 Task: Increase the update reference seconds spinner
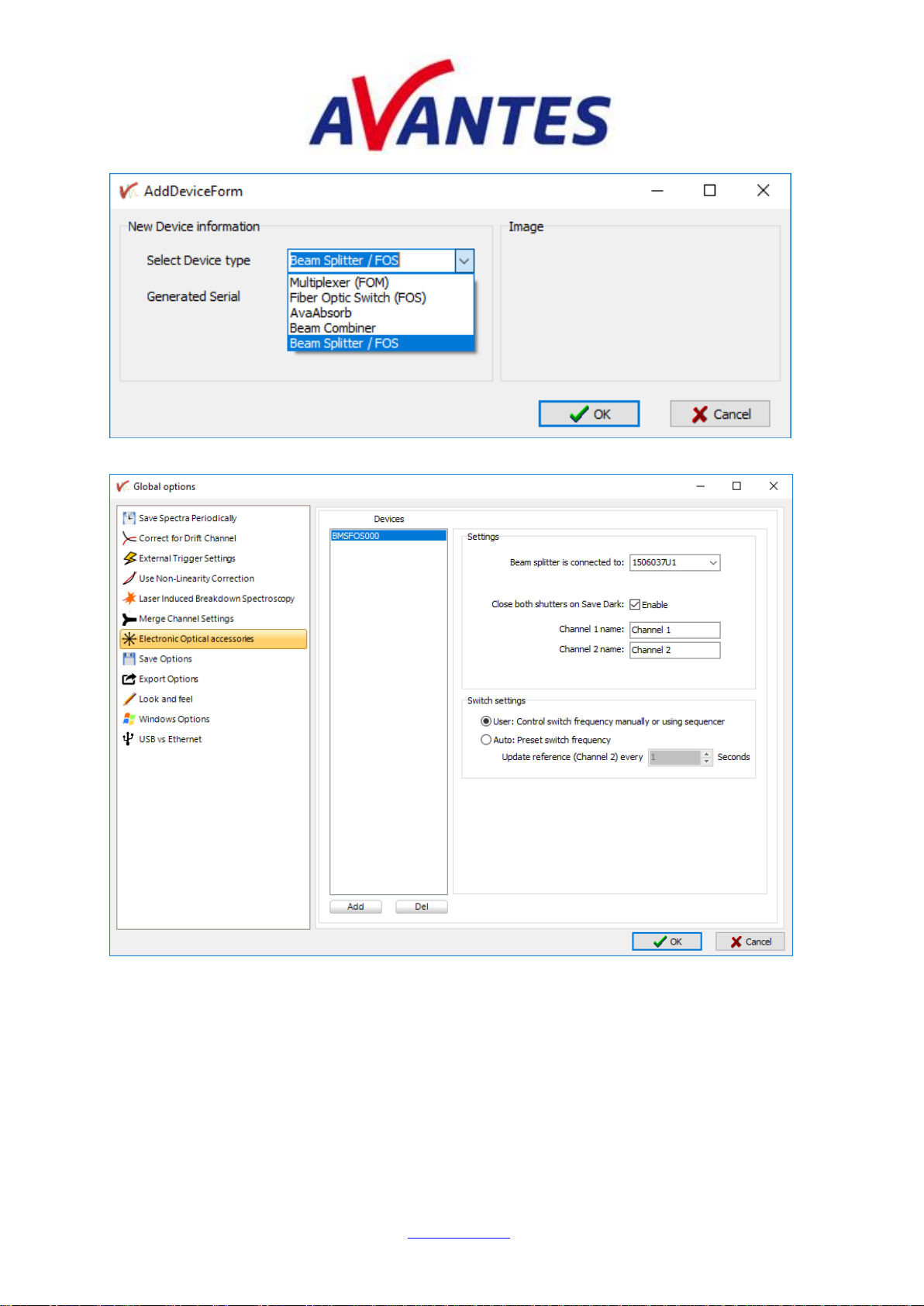tap(706, 754)
